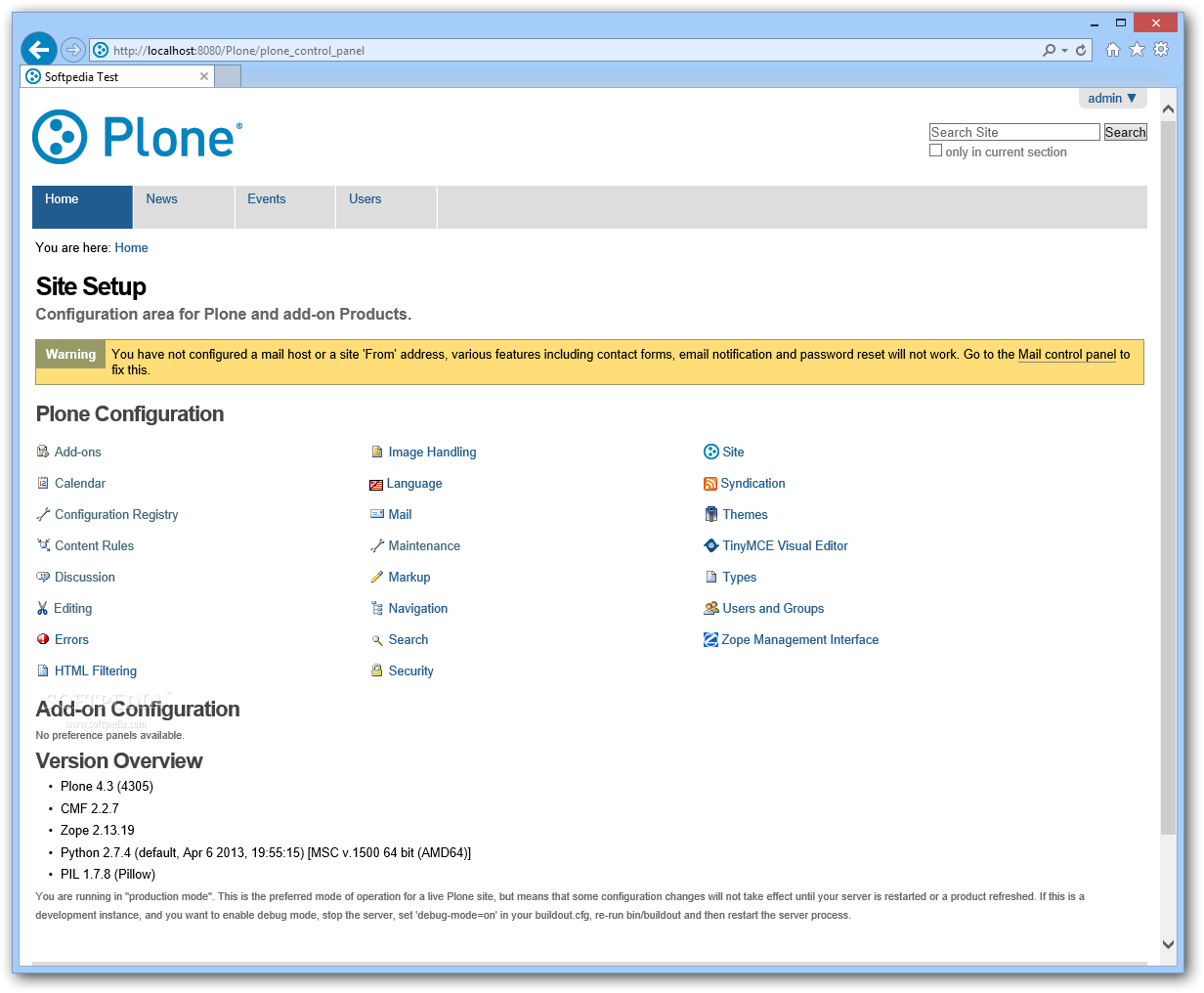The height and width of the screenshot is (993, 1204).
Task: Click the 'PIL 1.7.8 (Pillow)' version text
Action: tap(107, 874)
